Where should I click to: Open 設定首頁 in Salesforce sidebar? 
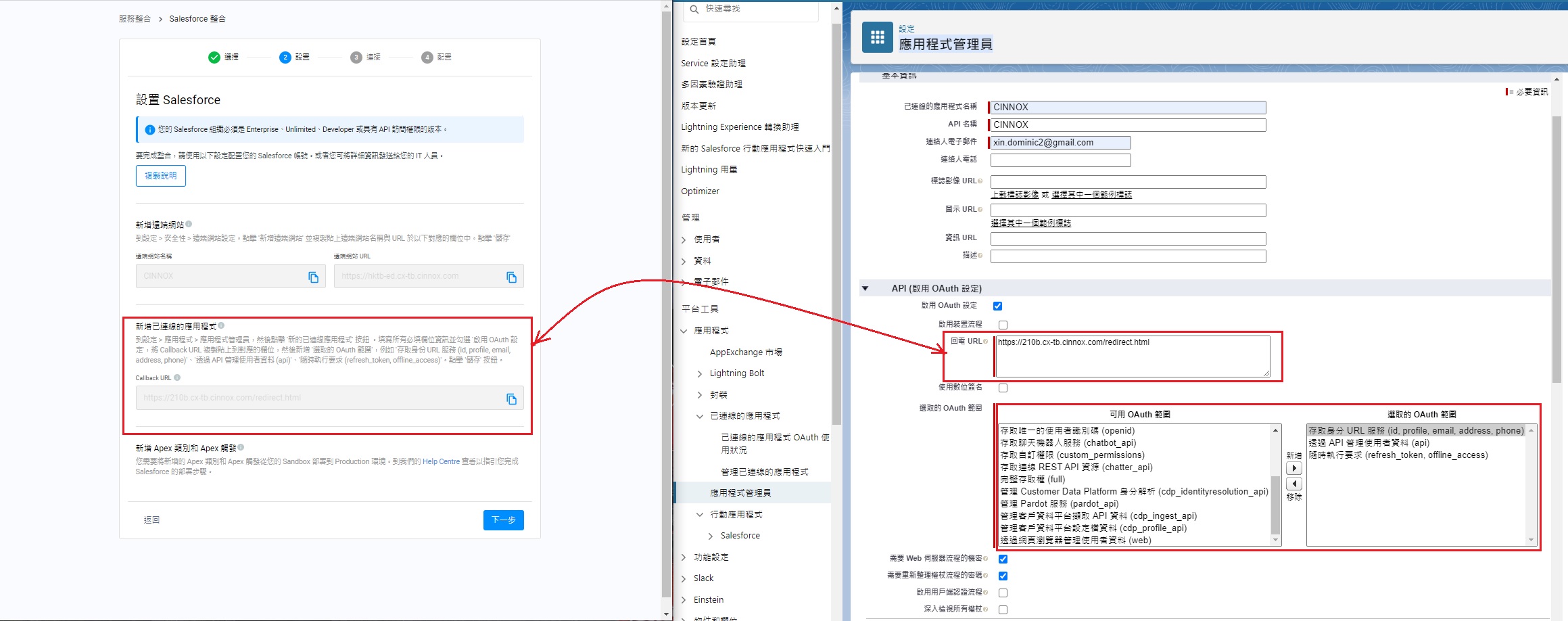[698, 42]
